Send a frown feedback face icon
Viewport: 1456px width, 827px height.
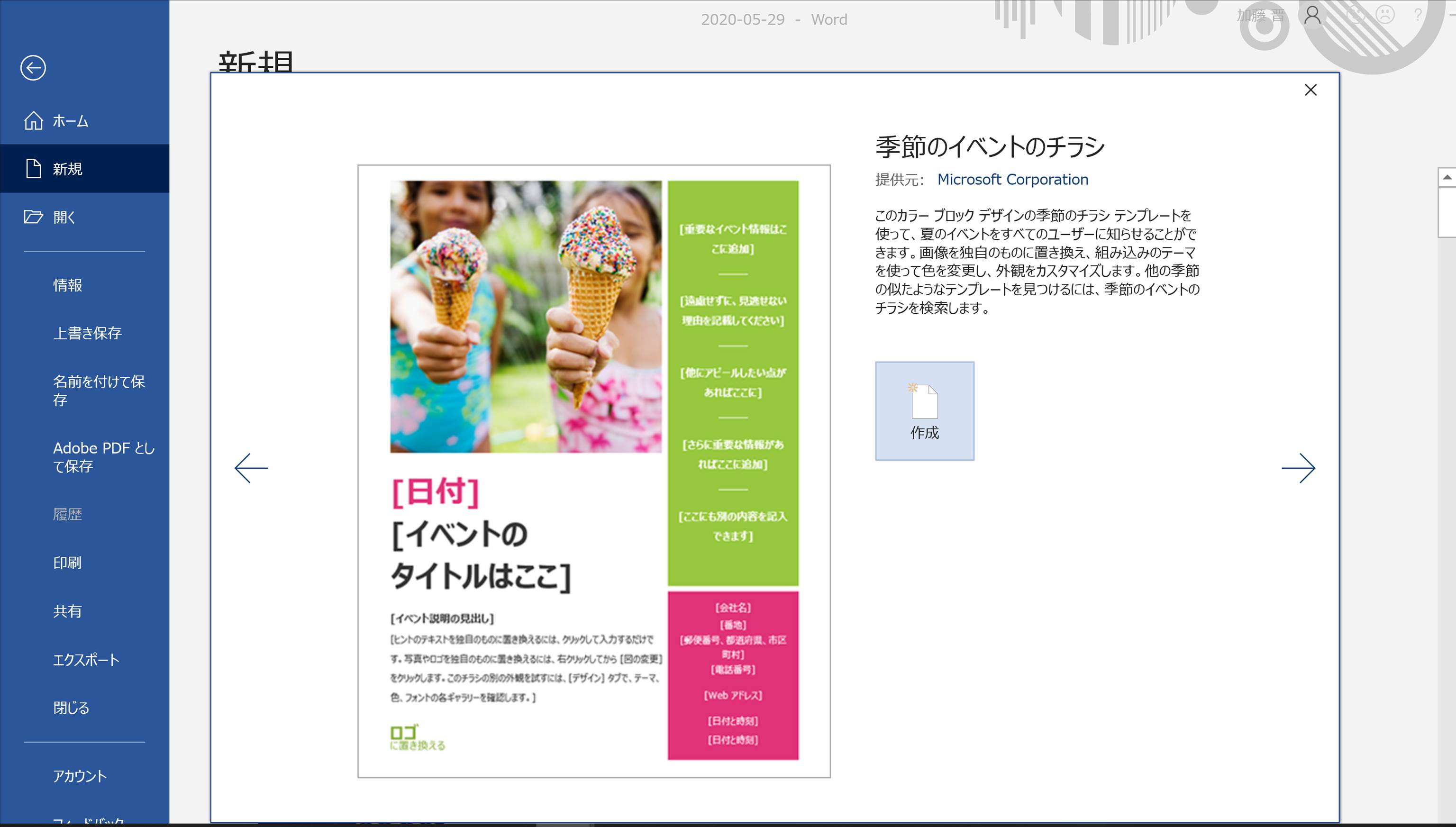tap(1384, 15)
